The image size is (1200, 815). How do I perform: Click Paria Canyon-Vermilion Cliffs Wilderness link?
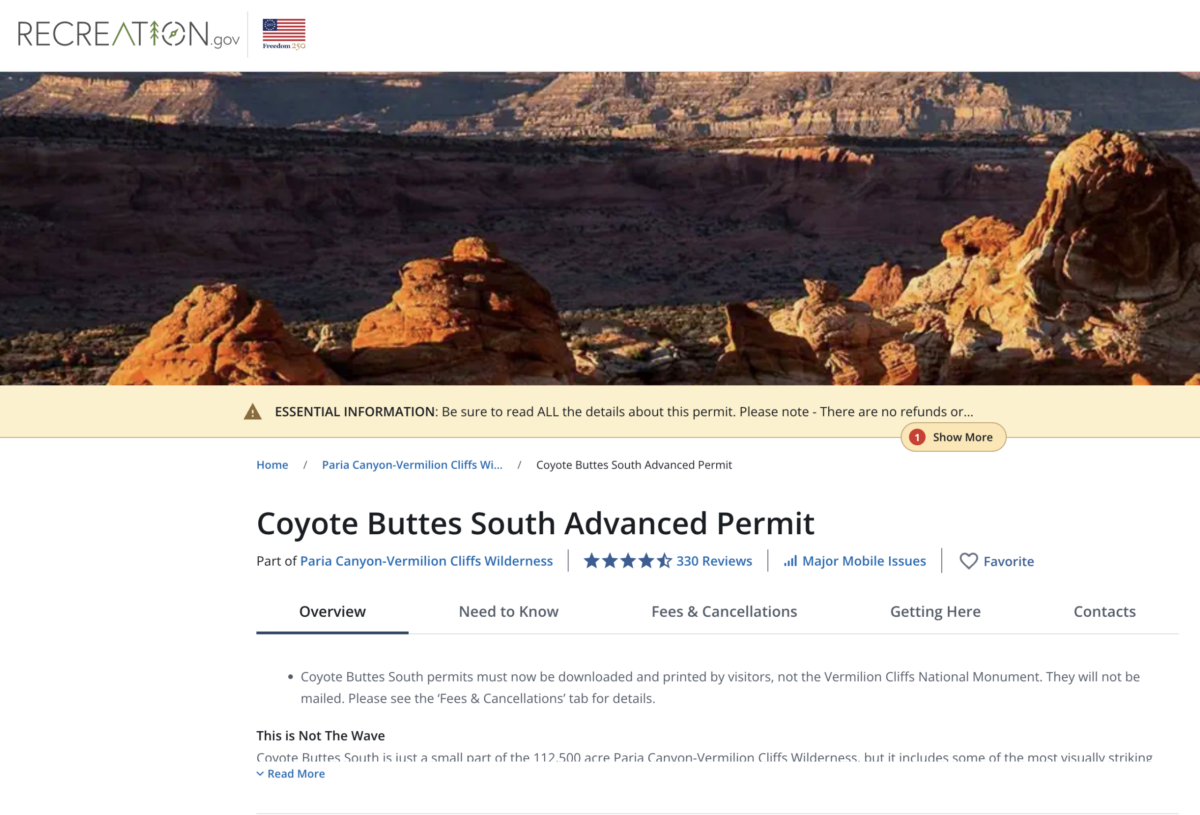pyautogui.click(x=426, y=561)
